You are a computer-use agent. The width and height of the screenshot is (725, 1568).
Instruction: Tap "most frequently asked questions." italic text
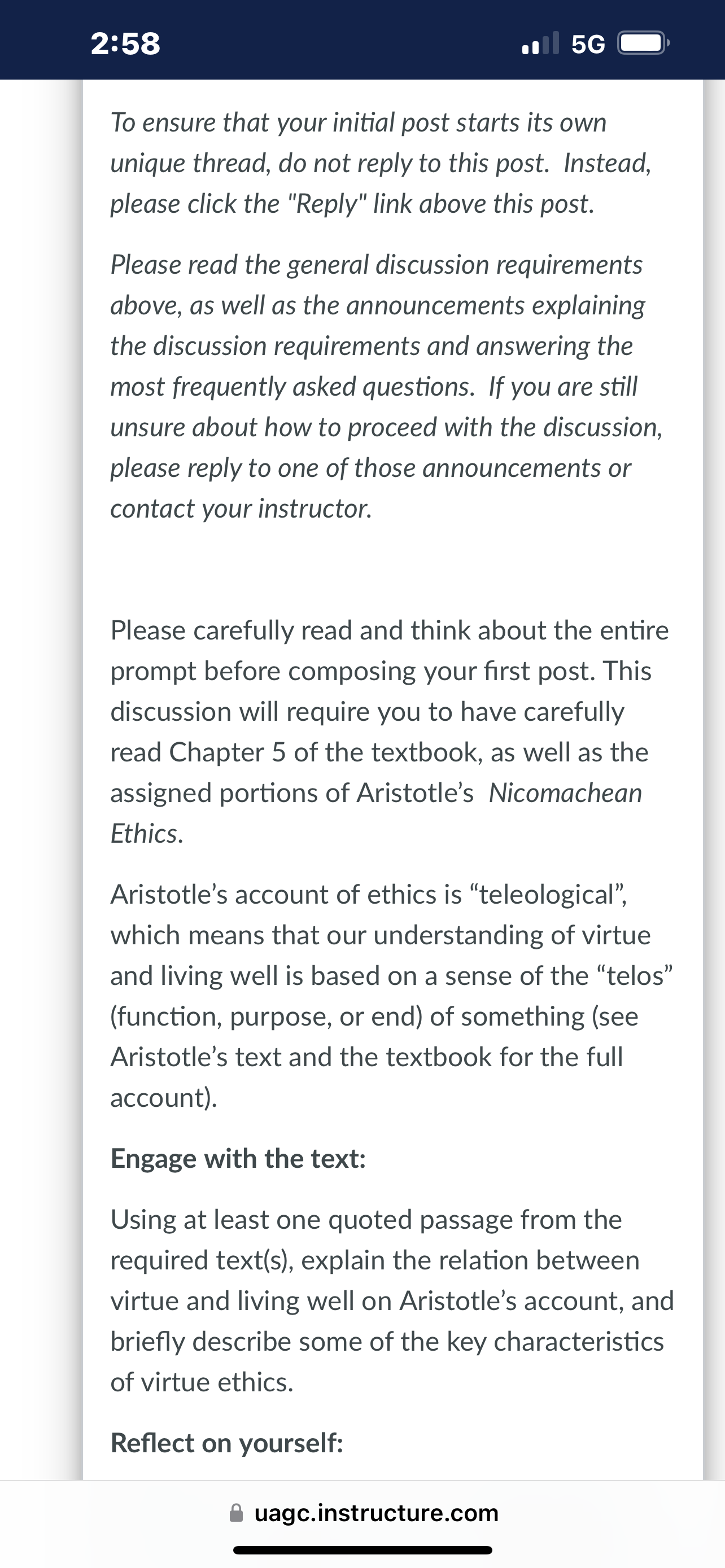(x=292, y=387)
